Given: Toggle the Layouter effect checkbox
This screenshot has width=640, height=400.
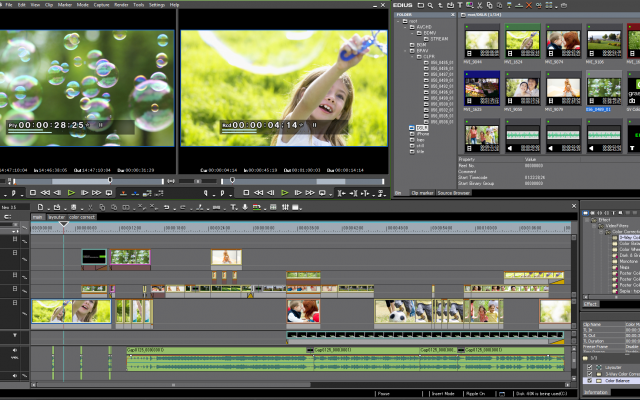Looking at the screenshot, I should tap(589, 367).
